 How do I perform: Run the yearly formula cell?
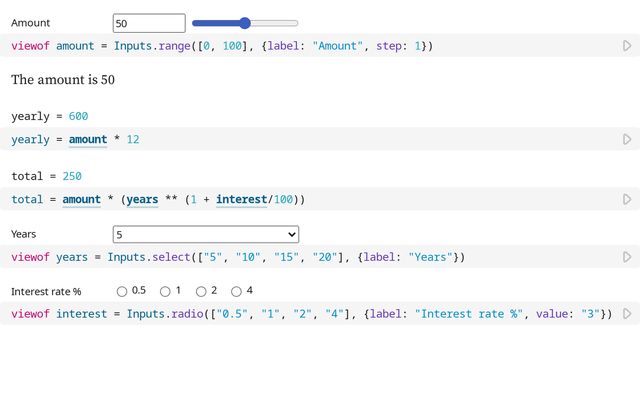coord(627,139)
